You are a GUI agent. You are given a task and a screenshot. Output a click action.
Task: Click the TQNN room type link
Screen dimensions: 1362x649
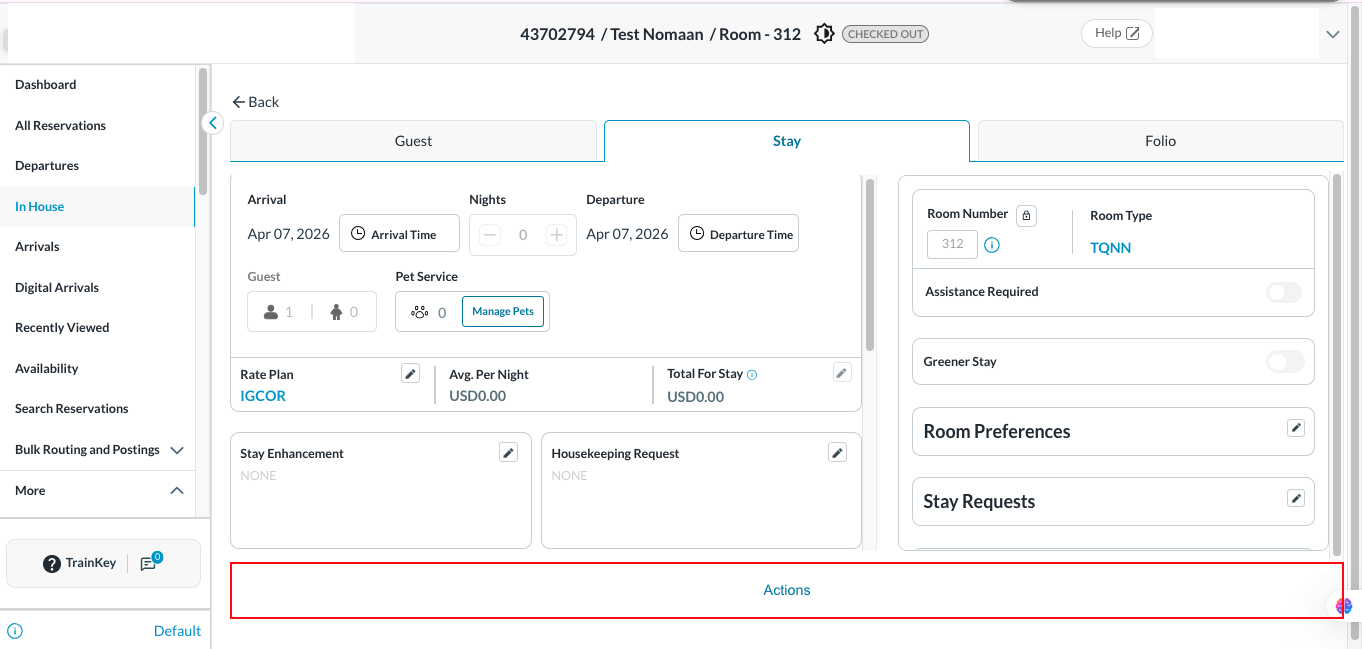pyautogui.click(x=1110, y=248)
